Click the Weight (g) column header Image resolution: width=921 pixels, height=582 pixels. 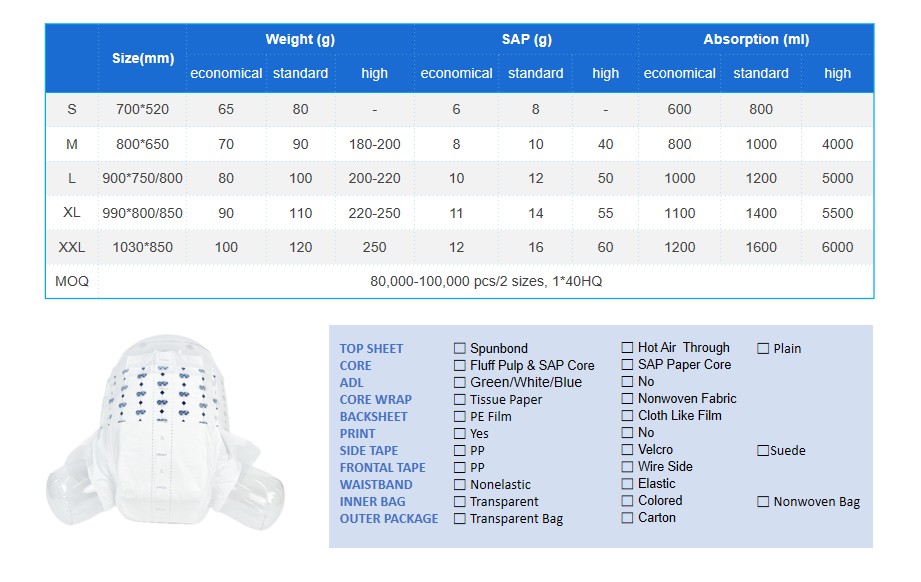[300, 39]
